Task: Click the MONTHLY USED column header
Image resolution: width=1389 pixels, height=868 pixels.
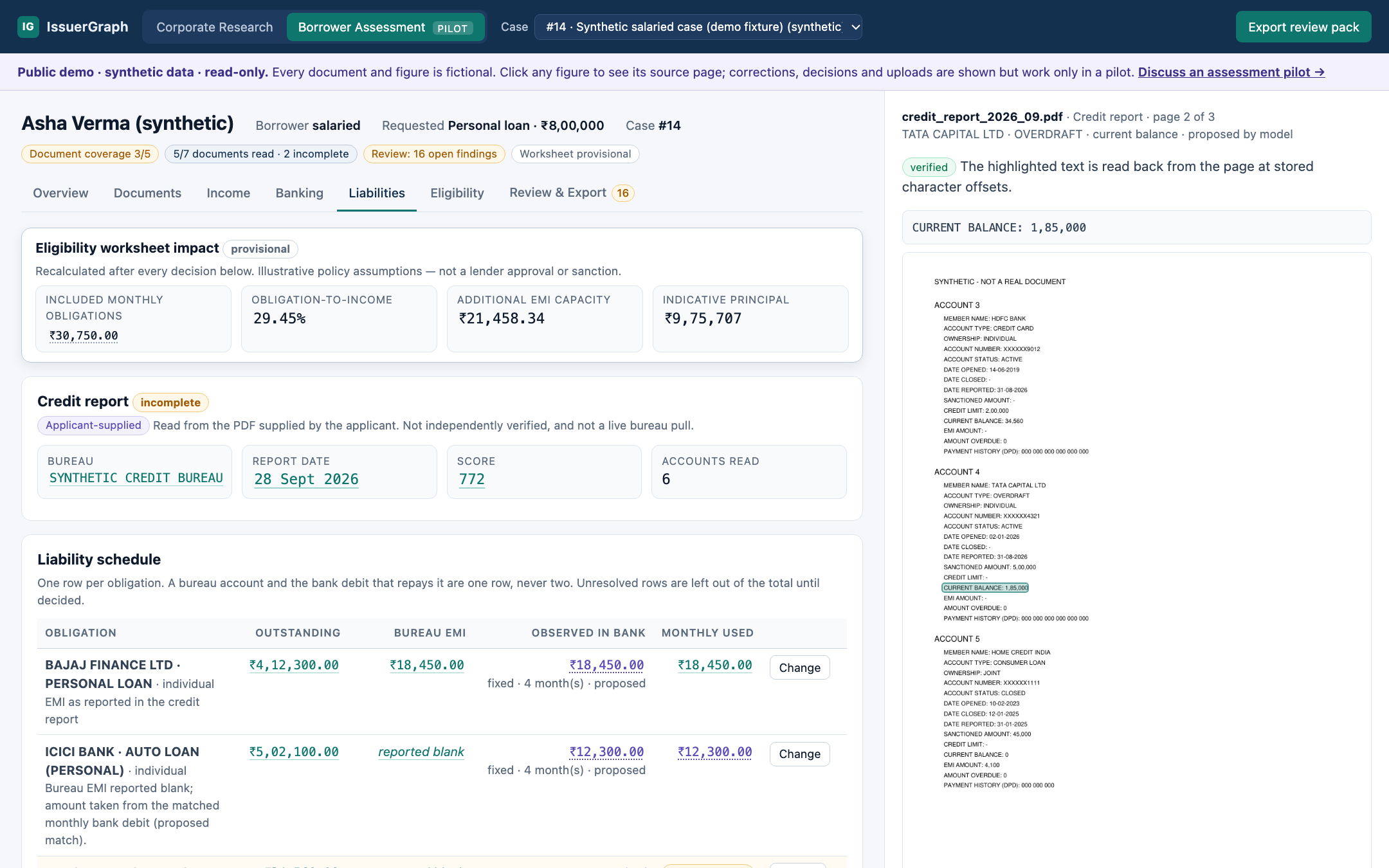Action: click(707, 633)
